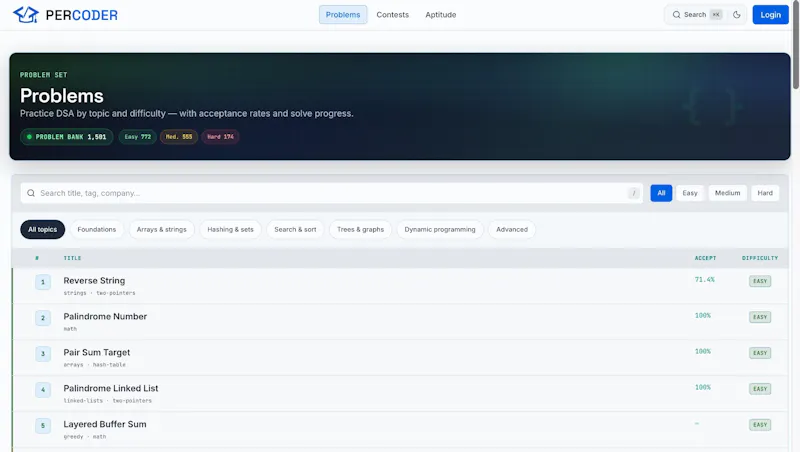Click EASY badge on Pair Sum Target row
The width and height of the screenshot is (800, 452).
[760, 353]
